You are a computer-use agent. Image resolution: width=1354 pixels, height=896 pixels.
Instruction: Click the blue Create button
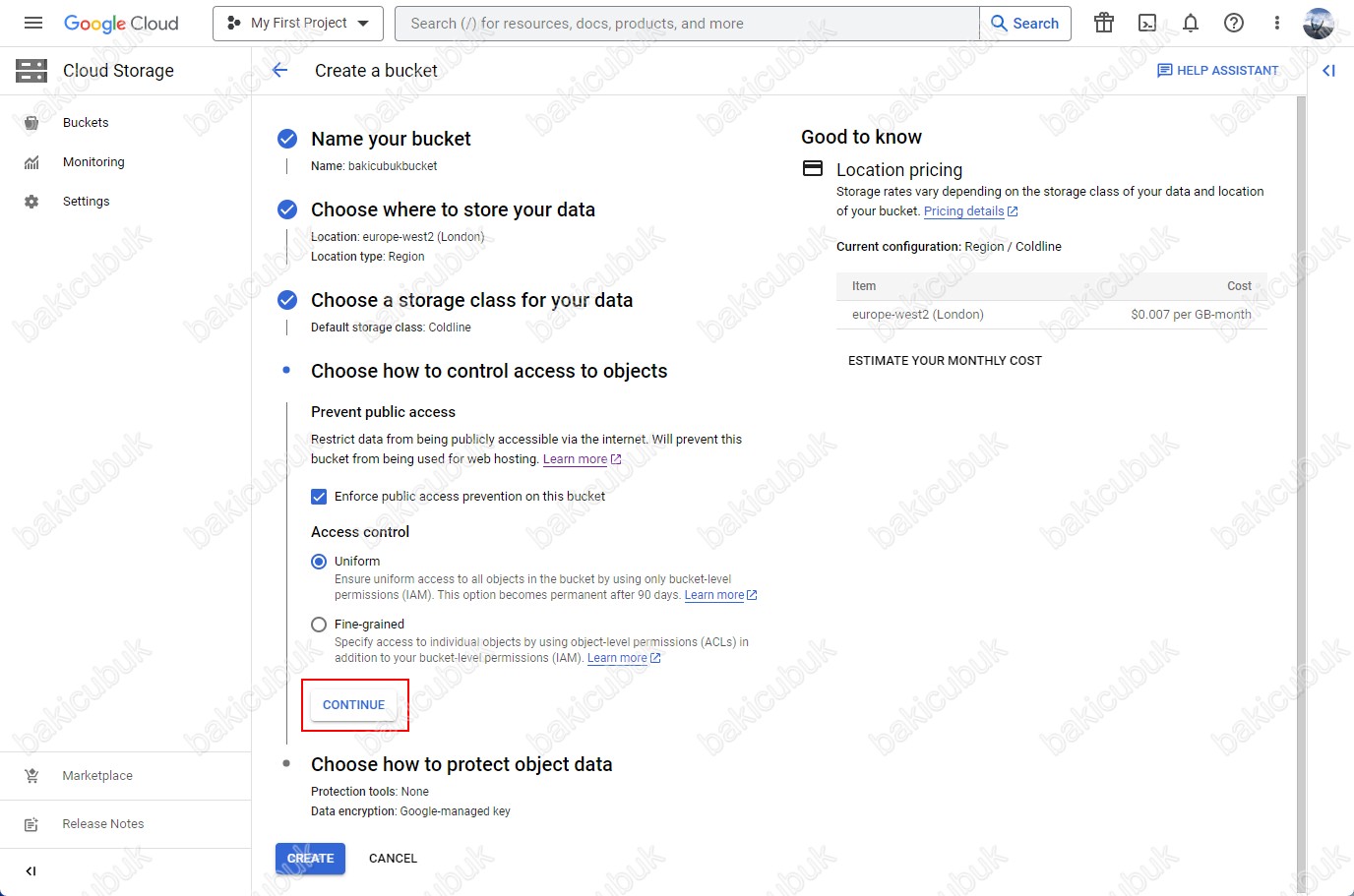point(310,859)
